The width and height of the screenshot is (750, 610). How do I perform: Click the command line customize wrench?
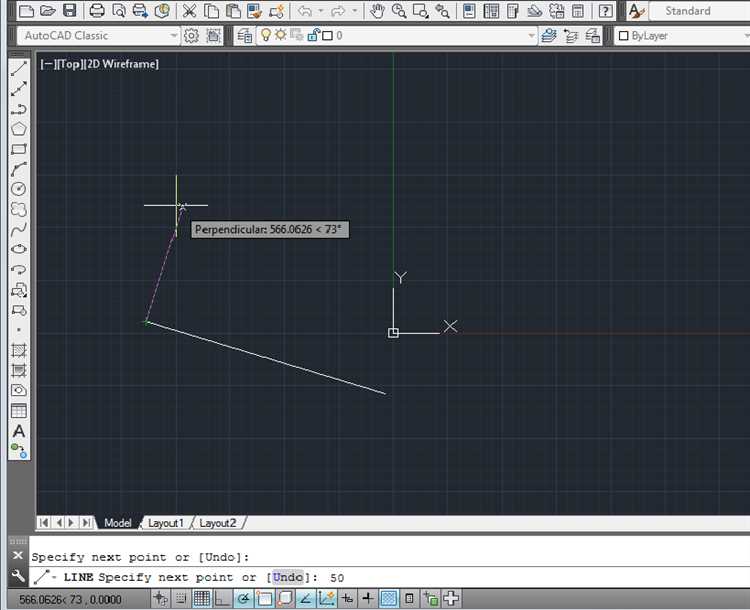[18, 576]
